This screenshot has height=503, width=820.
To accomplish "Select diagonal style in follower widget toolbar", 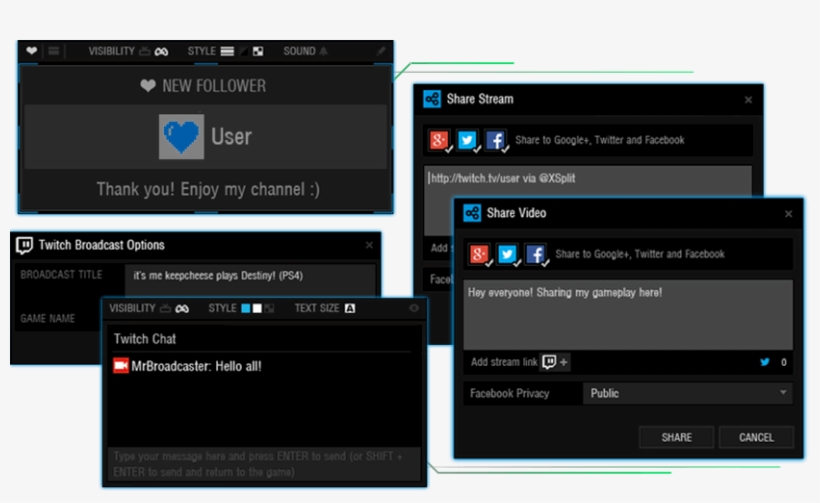I will pos(244,51).
